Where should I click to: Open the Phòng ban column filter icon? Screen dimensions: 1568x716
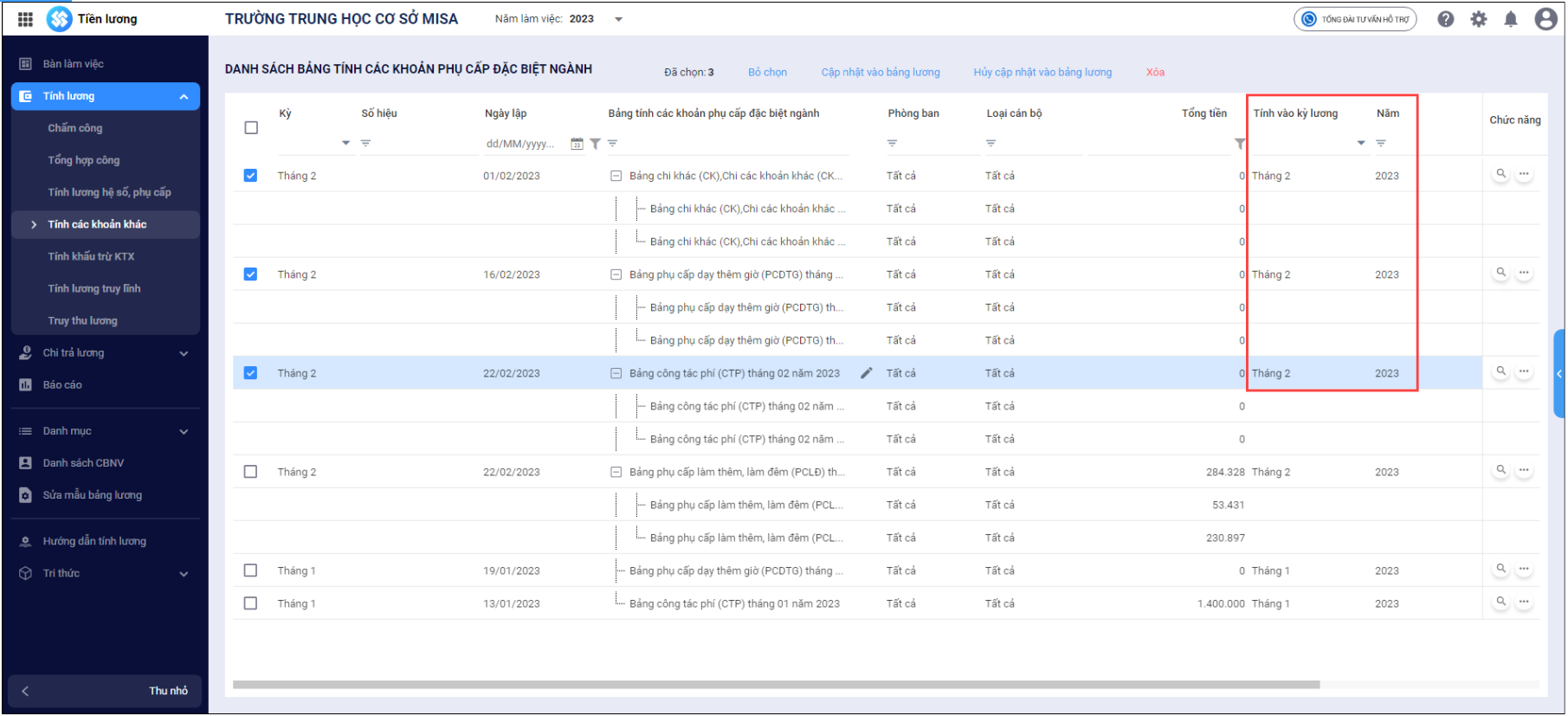[x=892, y=144]
